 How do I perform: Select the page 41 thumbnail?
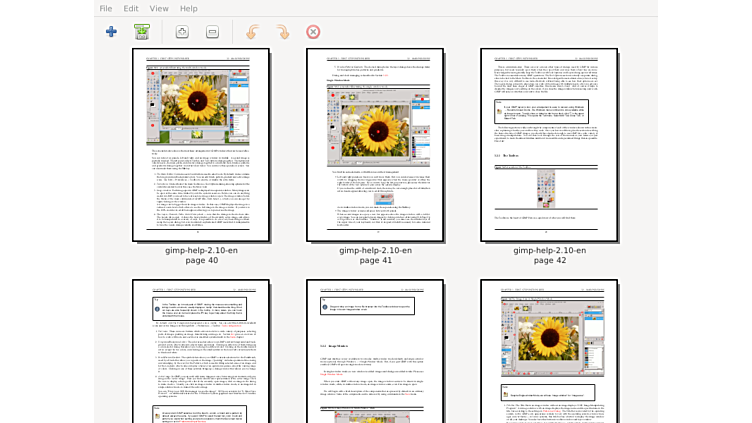(x=375, y=145)
